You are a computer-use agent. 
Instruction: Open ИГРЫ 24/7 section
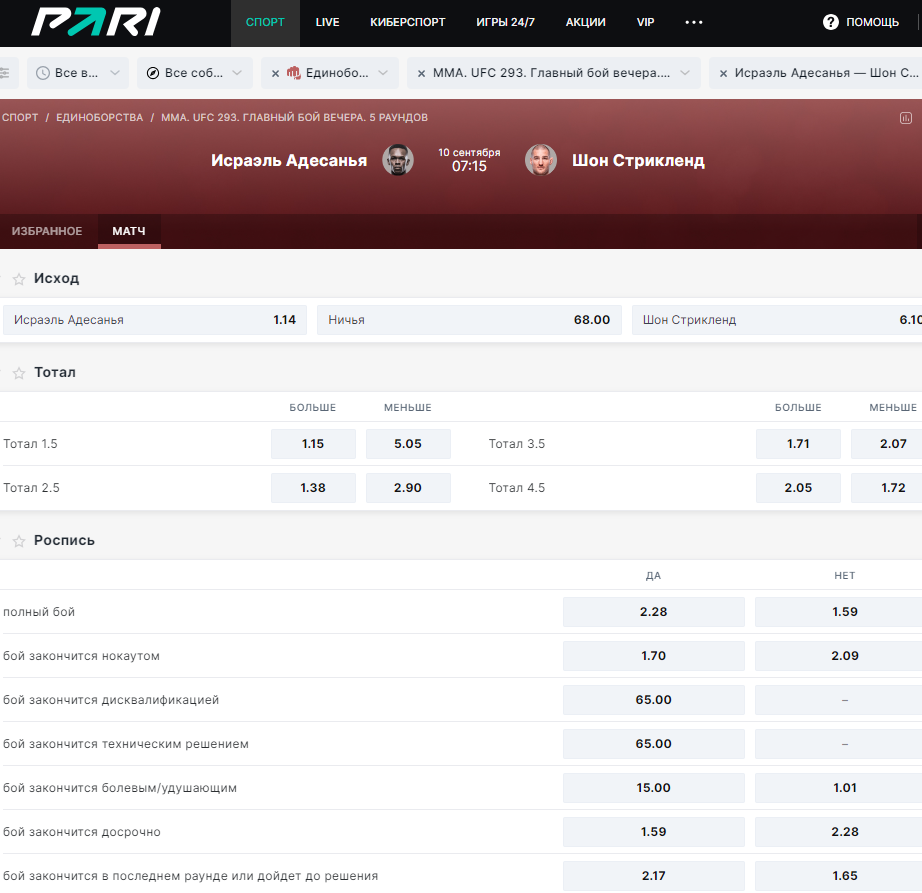pyautogui.click(x=506, y=22)
